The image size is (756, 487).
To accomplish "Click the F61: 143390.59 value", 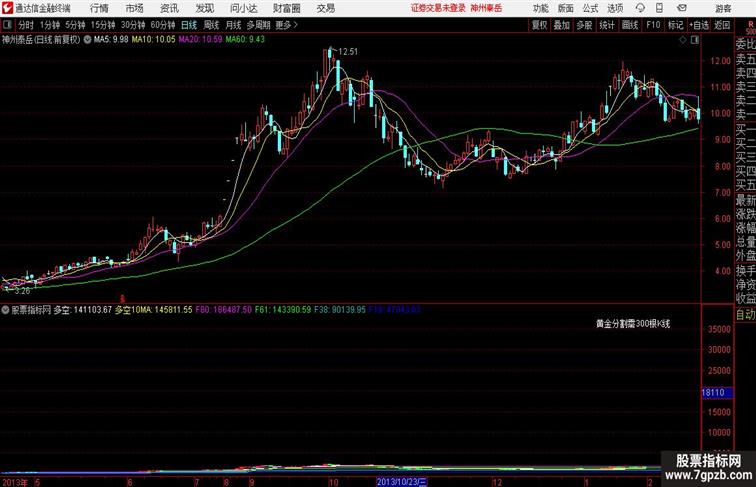I will click(283, 310).
